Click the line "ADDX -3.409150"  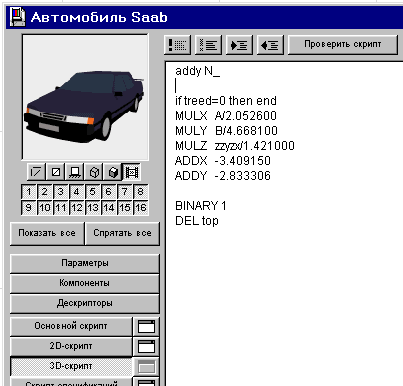[223, 161]
